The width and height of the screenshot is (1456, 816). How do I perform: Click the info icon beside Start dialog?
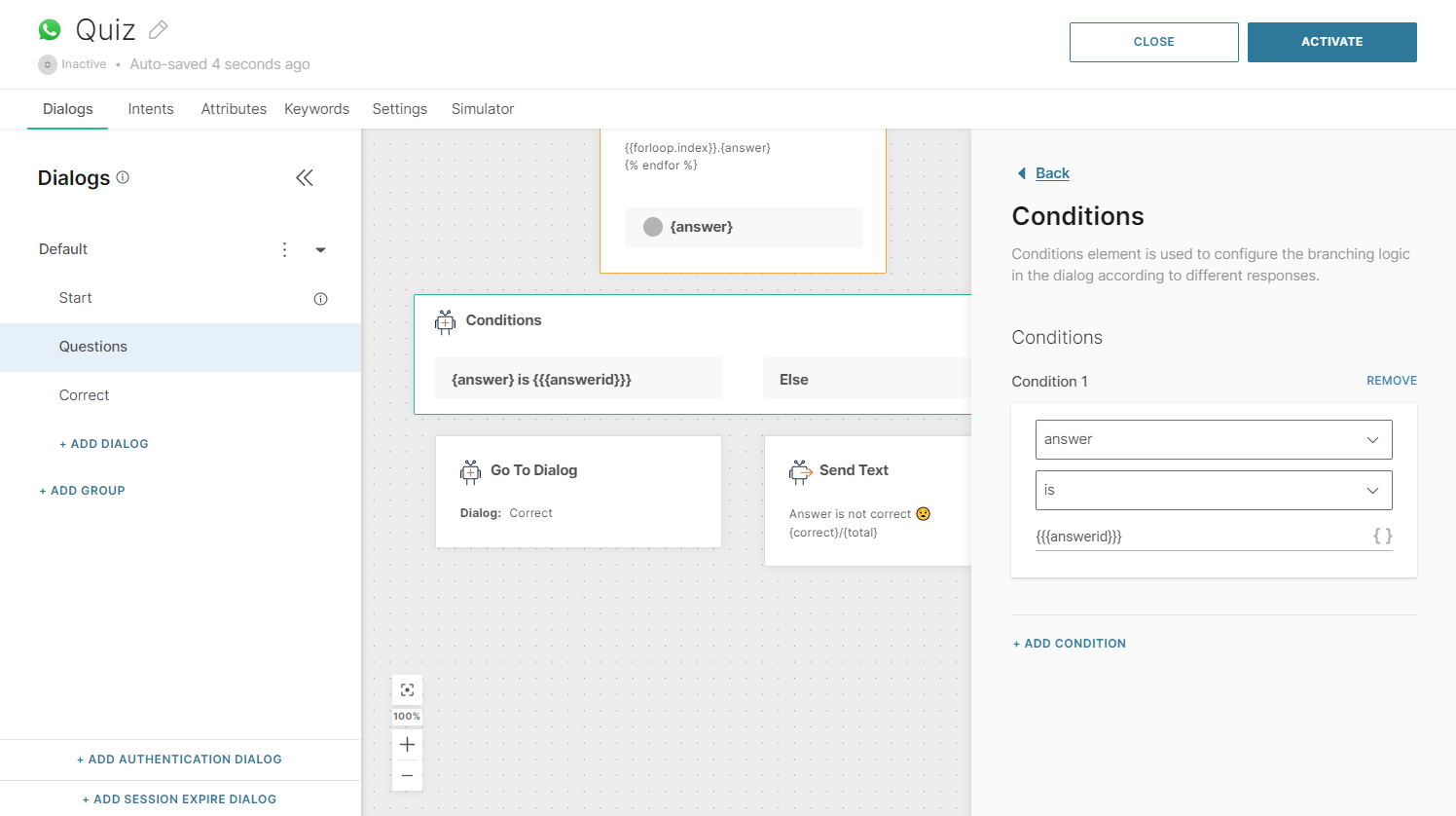[x=320, y=299]
